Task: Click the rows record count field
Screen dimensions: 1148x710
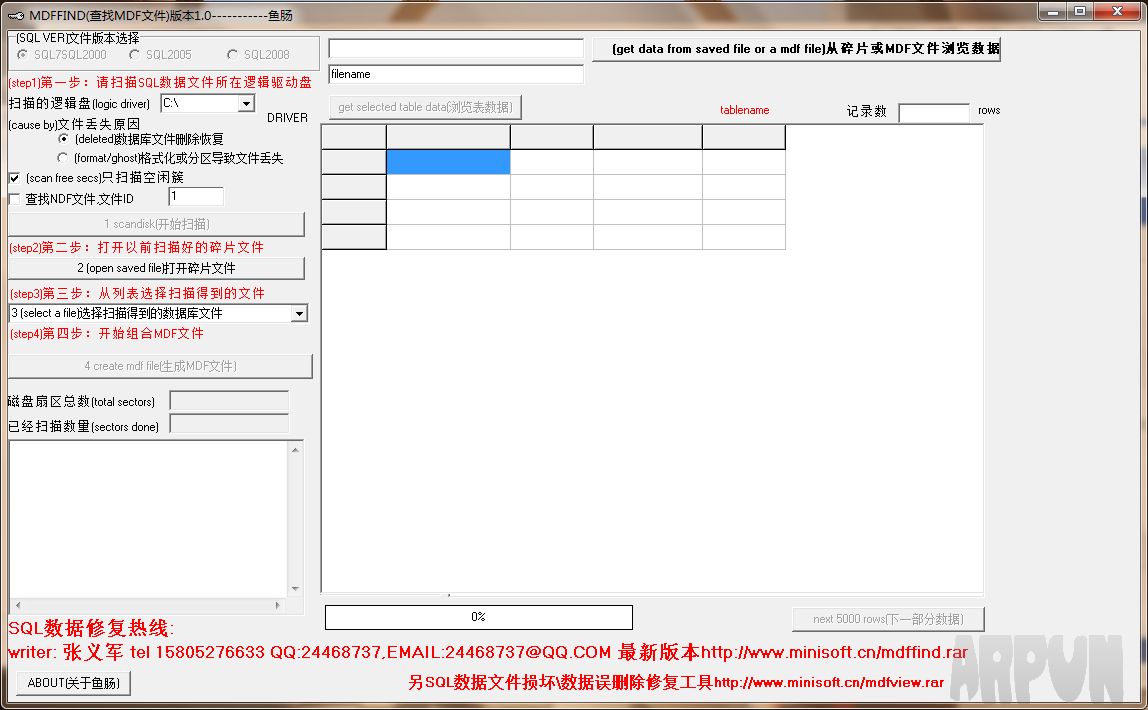Action: click(x=935, y=111)
